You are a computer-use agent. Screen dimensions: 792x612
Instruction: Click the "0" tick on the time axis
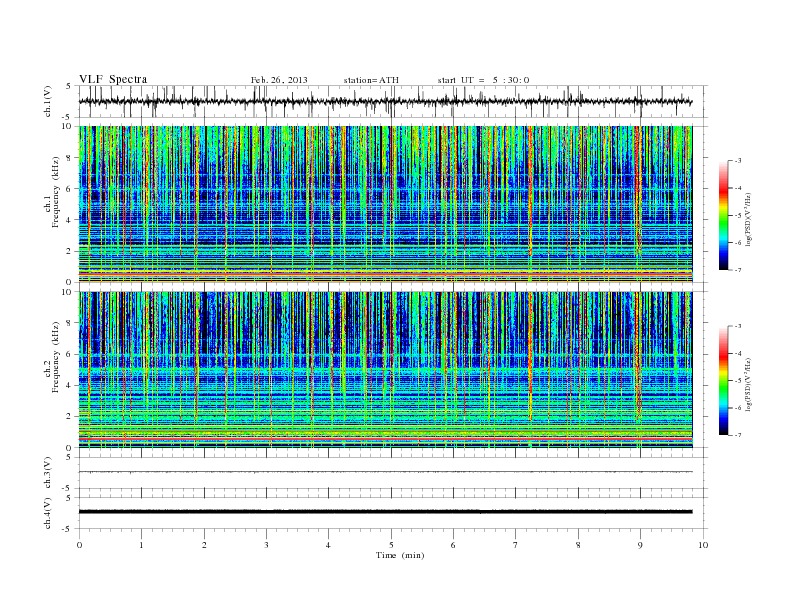(79, 545)
